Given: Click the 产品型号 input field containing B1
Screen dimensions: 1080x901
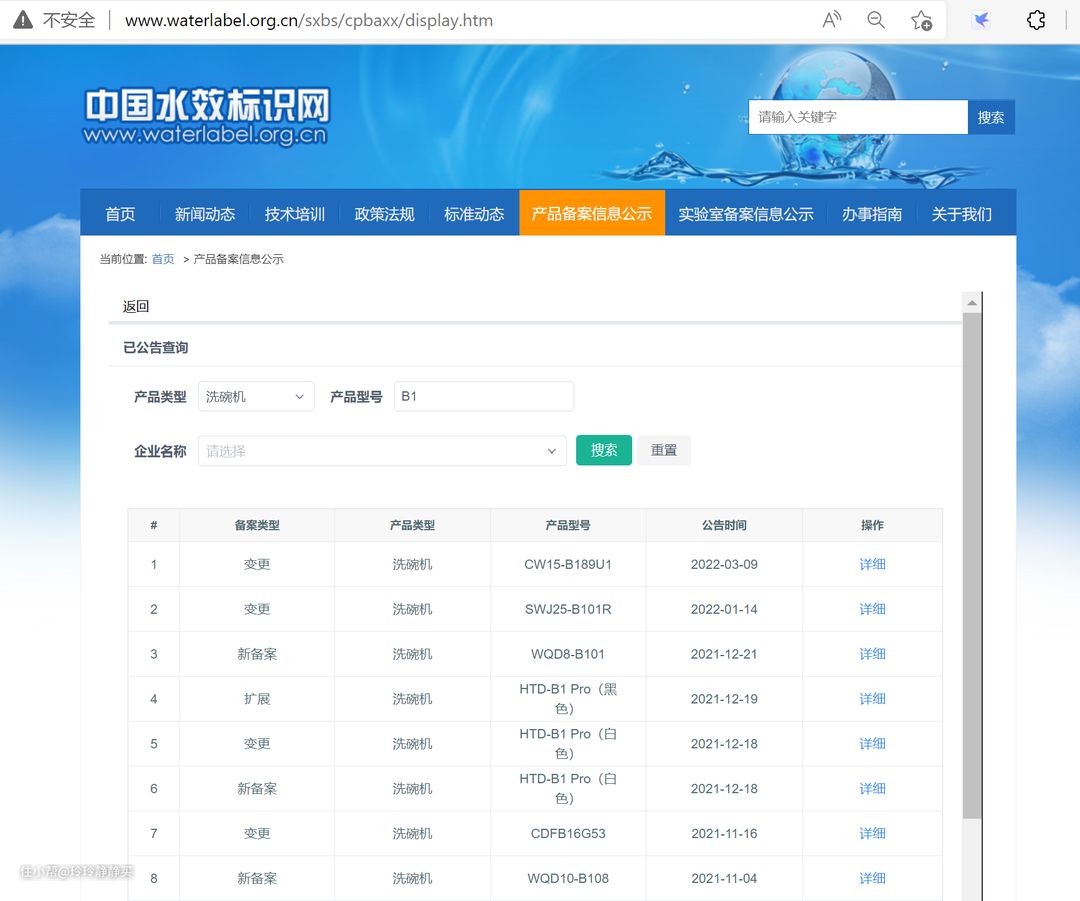Looking at the screenshot, I should coord(484,397).
